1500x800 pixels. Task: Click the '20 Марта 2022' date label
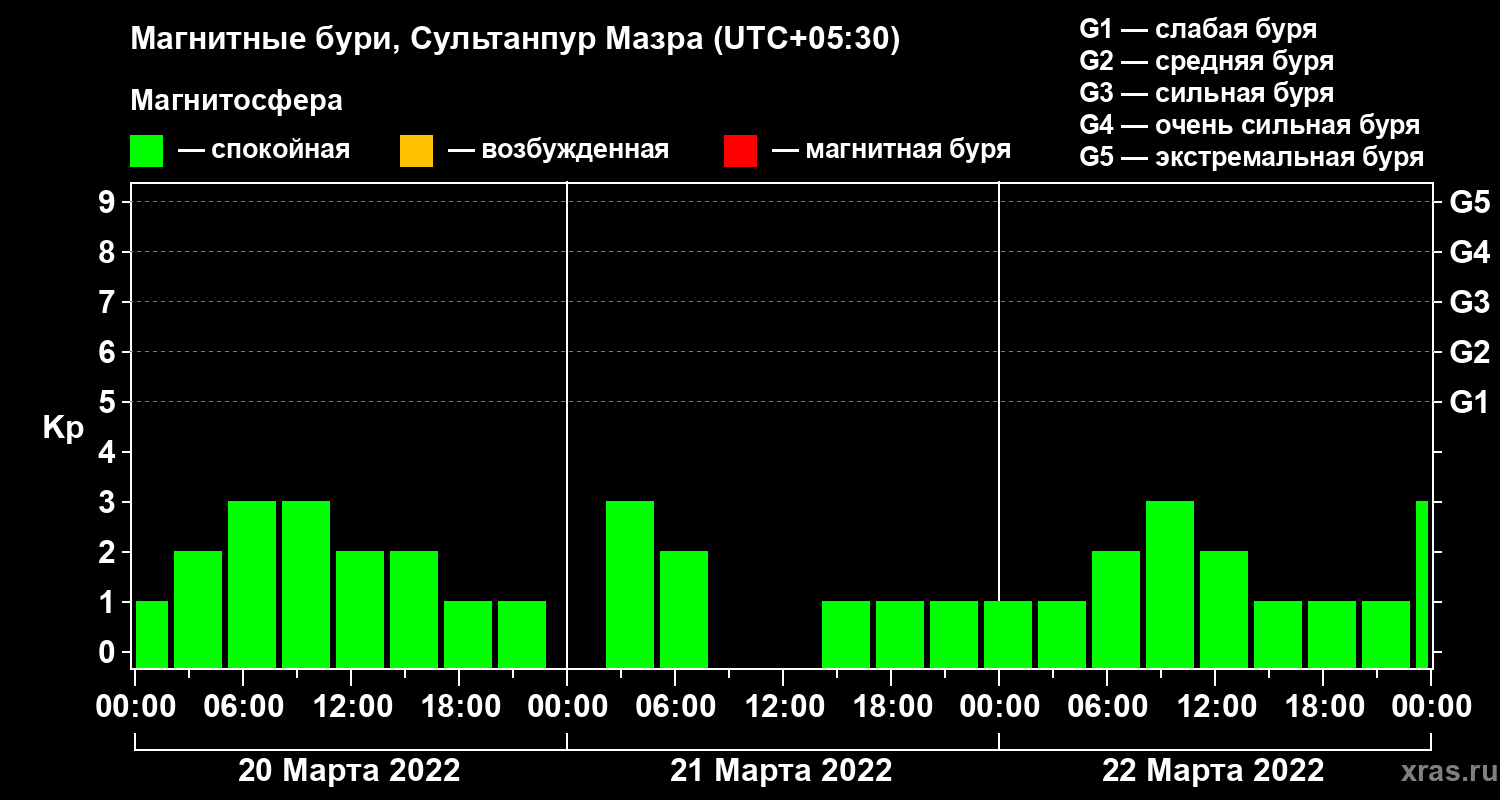[x=349, y=771]
